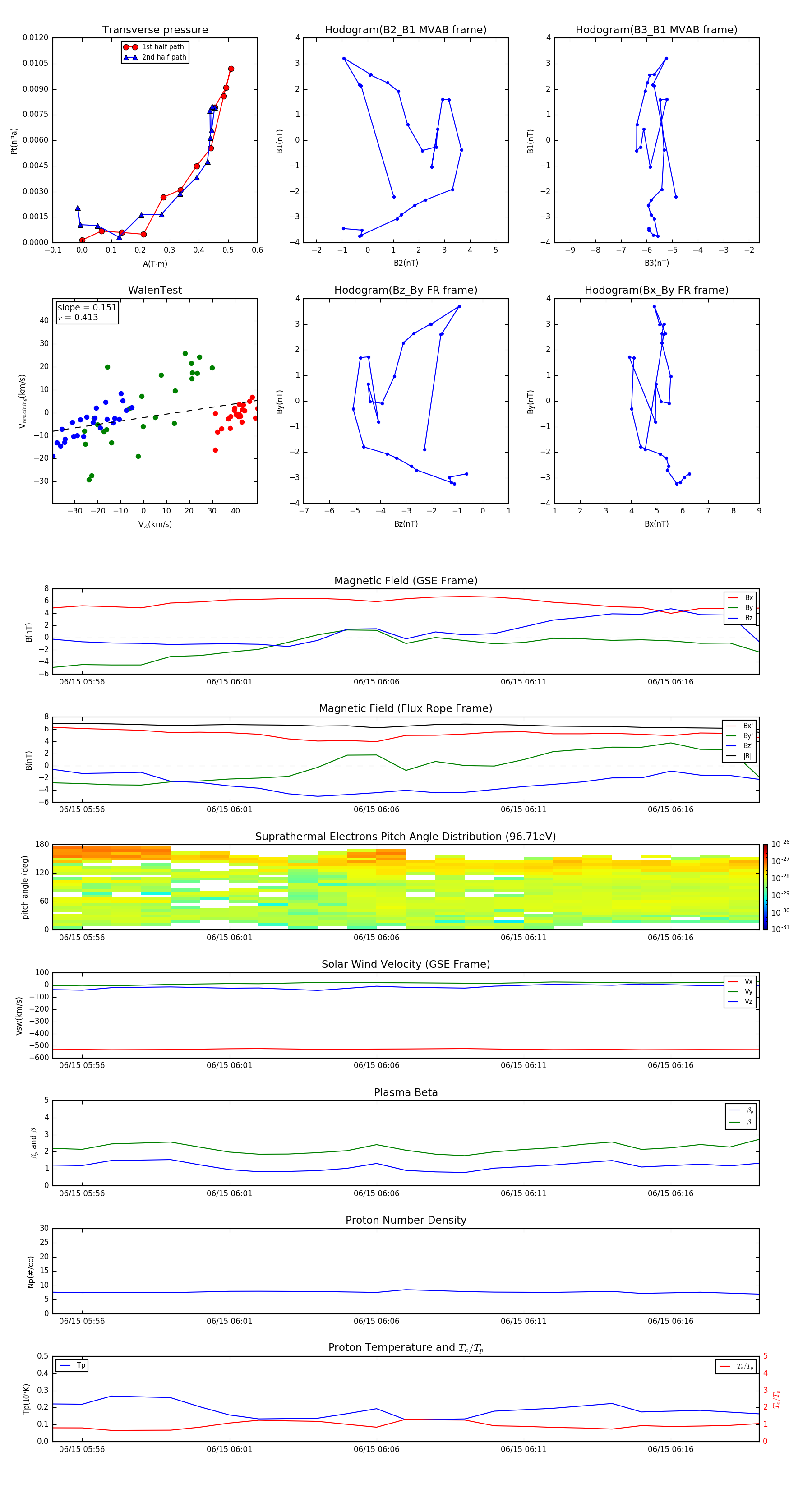Viewport: 812px width, 1489px height.
Task: Click 'Bx' in GSE magnetic field legend
Action: tap(748, 598)
